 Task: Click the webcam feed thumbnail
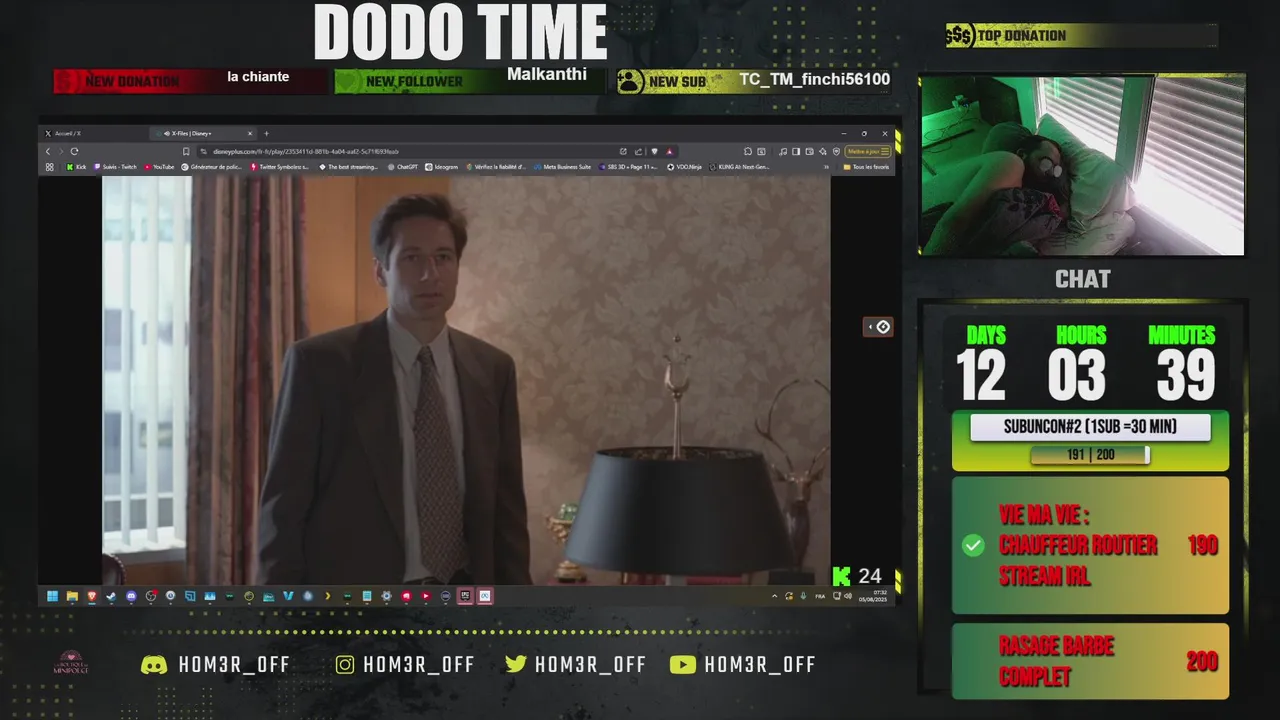tap(1082, 165)
